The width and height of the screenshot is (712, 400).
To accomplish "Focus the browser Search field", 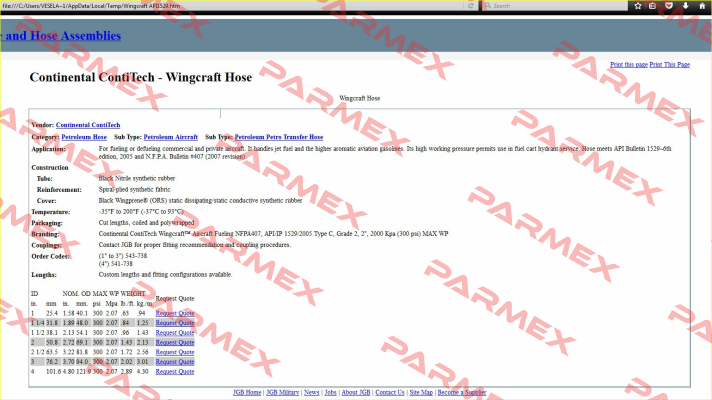I will point(555,5).
